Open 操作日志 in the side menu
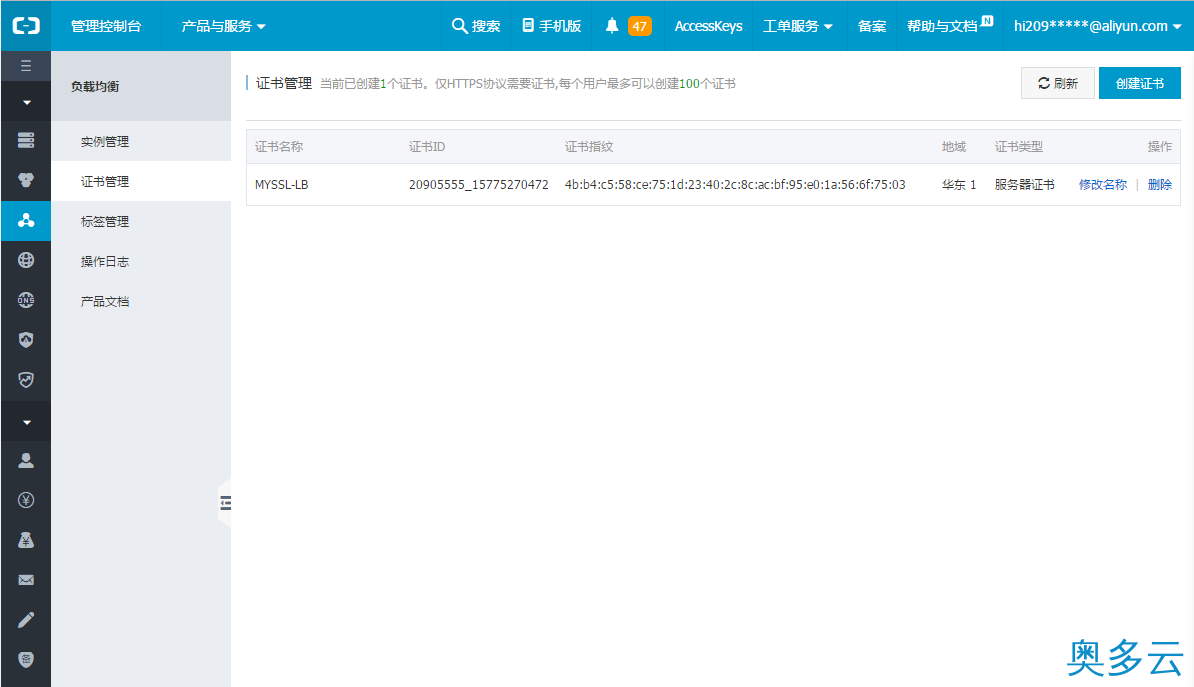 tap(105, 261)
